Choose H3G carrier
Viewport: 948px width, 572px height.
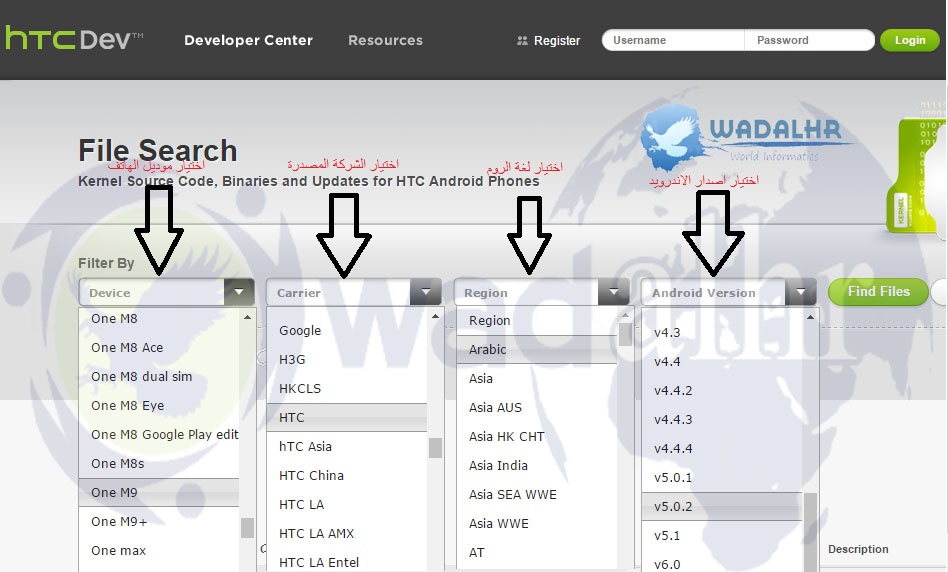347,360
